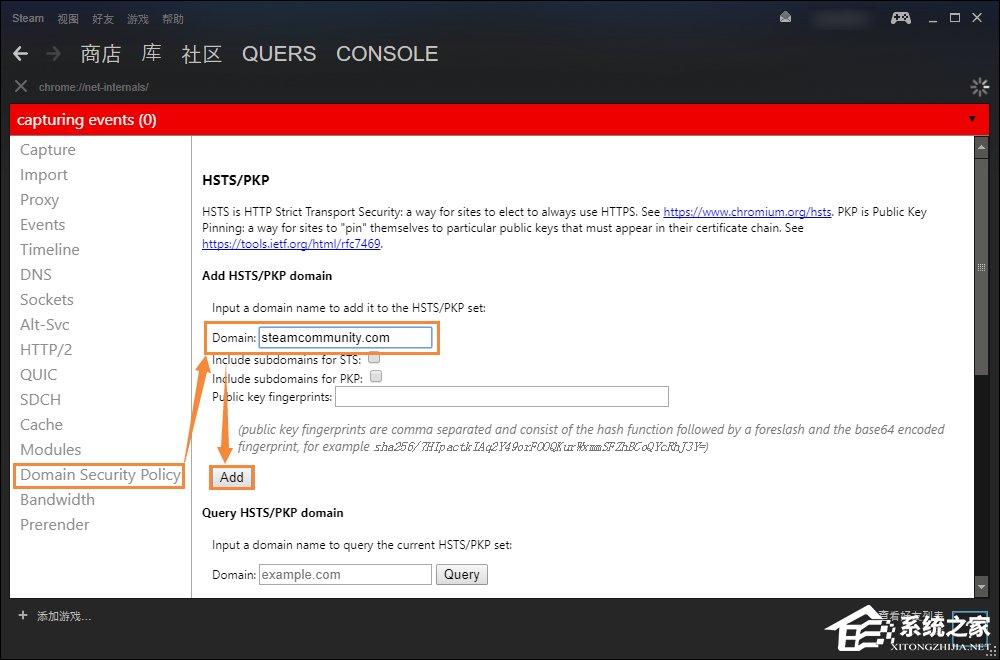Toggle capturing events state
The height and width of the screenshot is (660, 1000).
point(85,120)
